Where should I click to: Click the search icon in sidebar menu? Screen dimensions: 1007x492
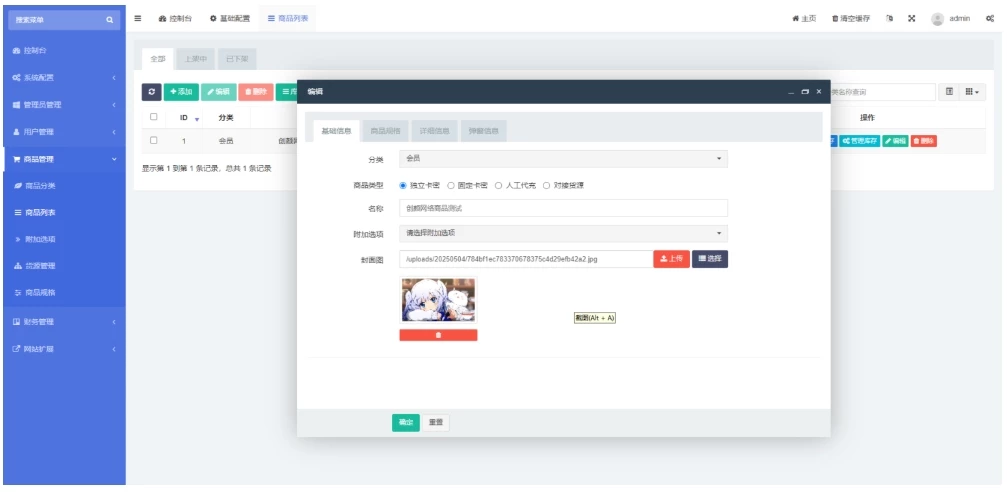pos(110,19)
